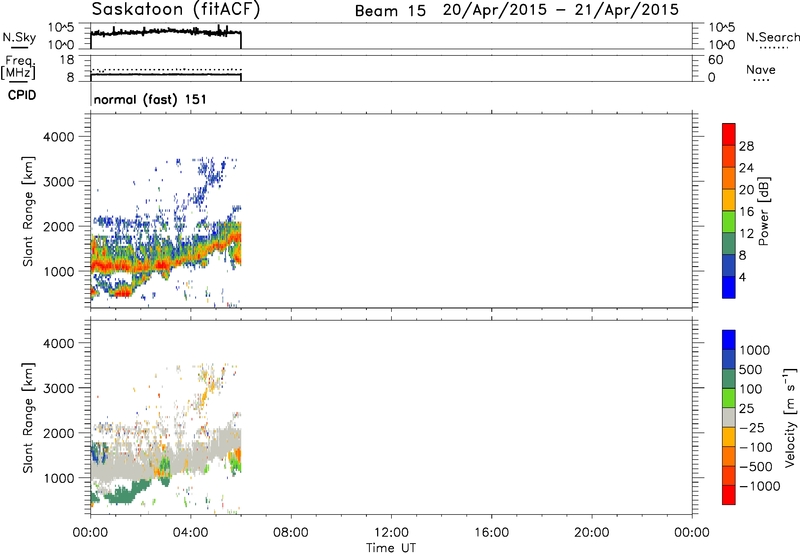Click the '12' power scale value
The width and height of the screenshot is (800, 554).
(x=746, y=234)
